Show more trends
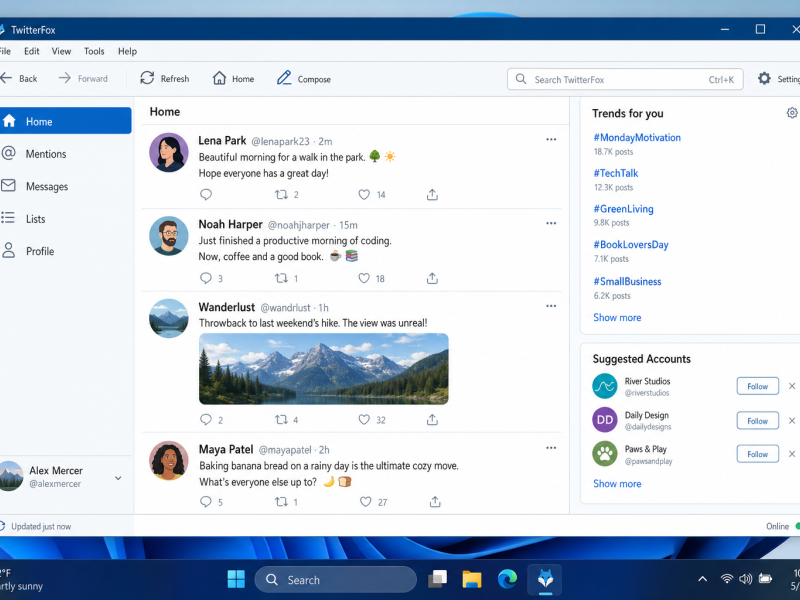This screenshot has width=800, height=600. click(x=617, y=317)
